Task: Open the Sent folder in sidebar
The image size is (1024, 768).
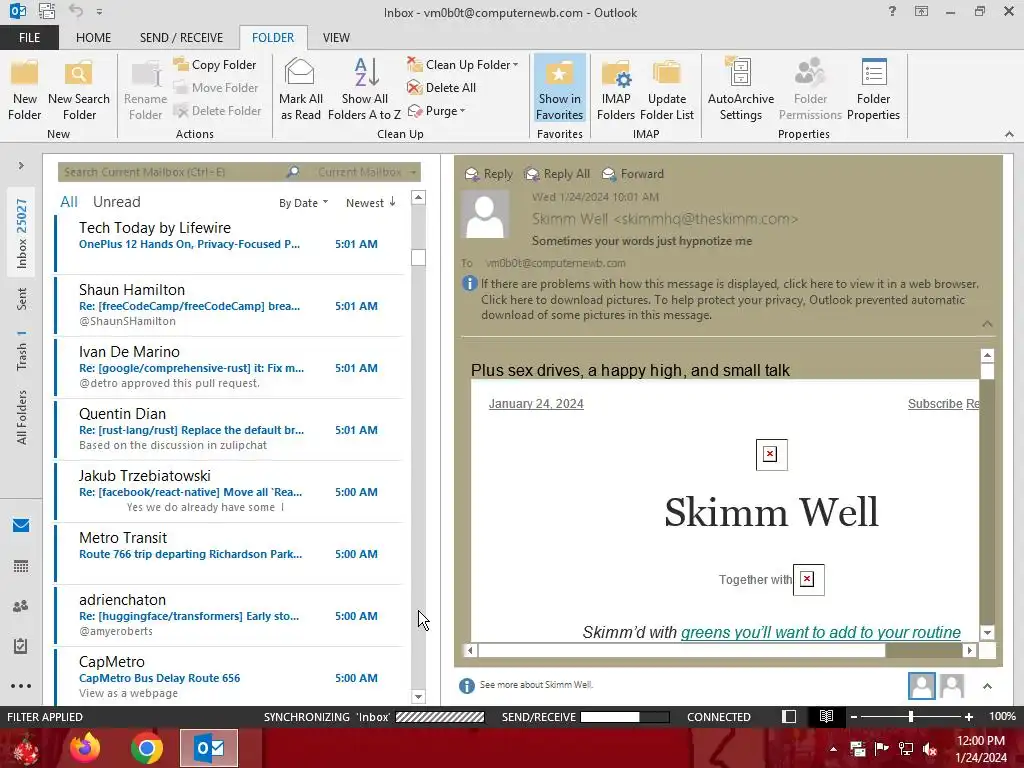Action: (x=22, y=299)
